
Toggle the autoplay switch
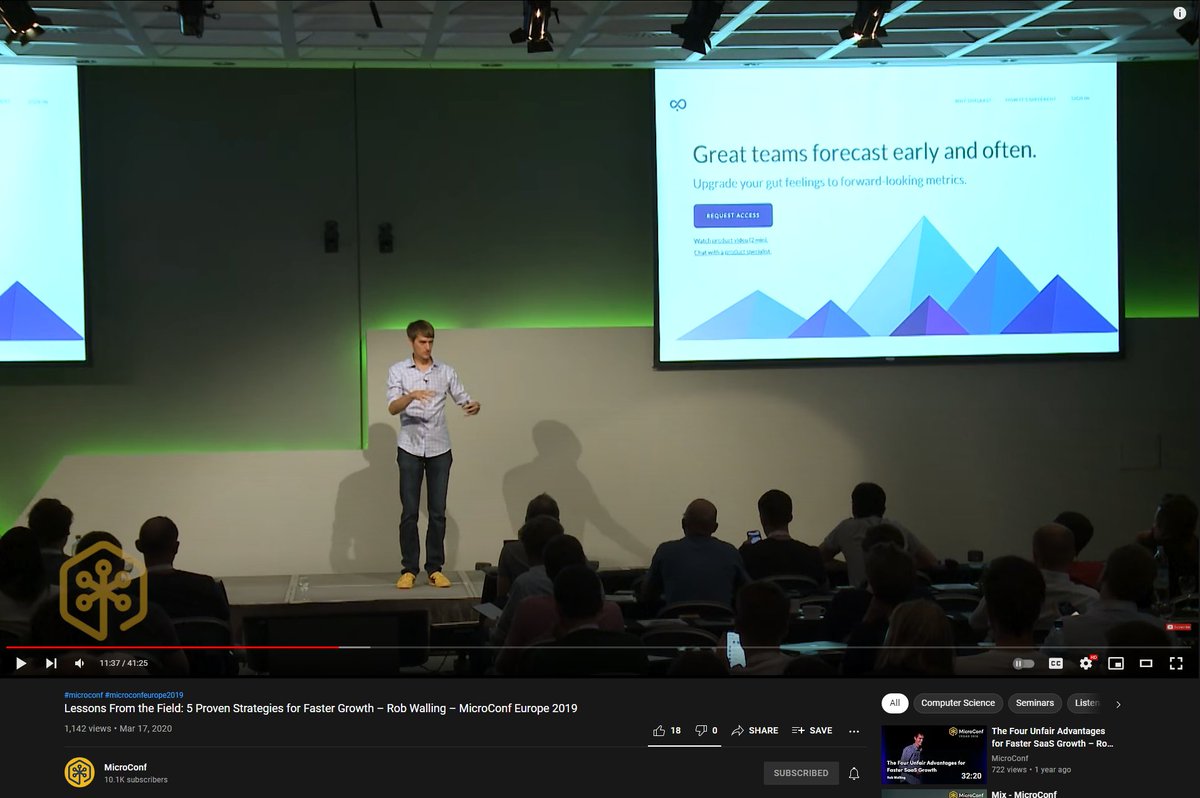[x=1024, y=663]
